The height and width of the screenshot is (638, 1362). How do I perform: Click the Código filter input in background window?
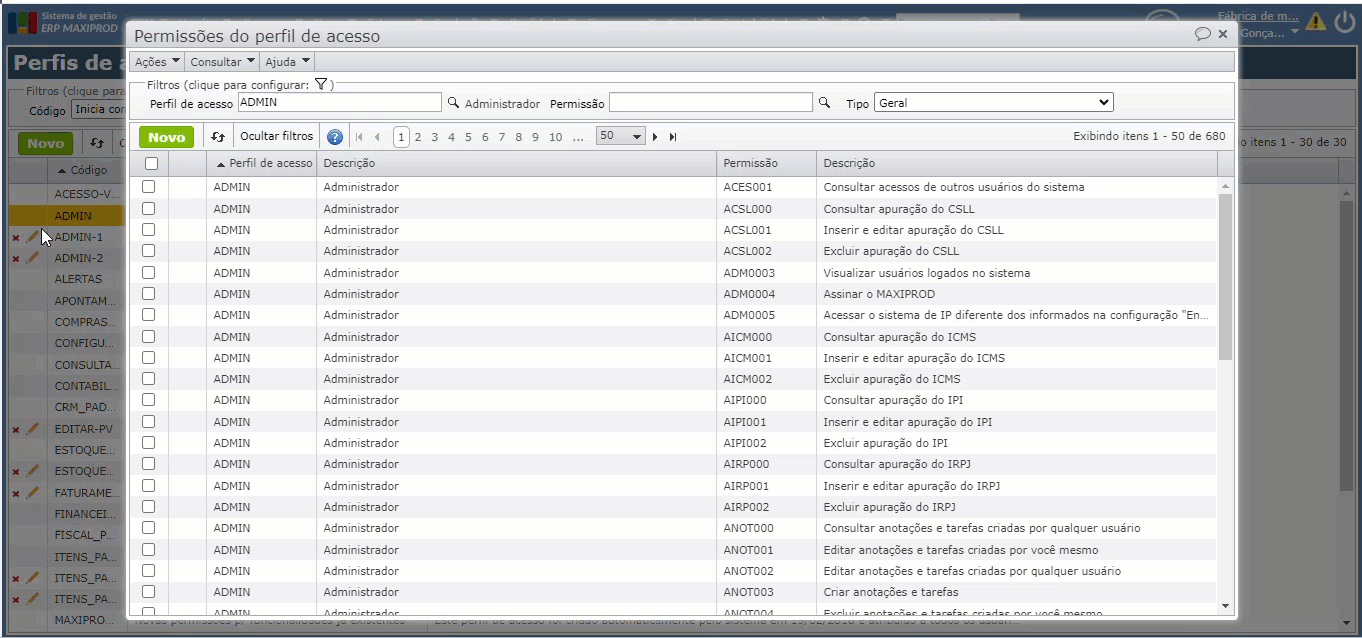pos(98,109)
